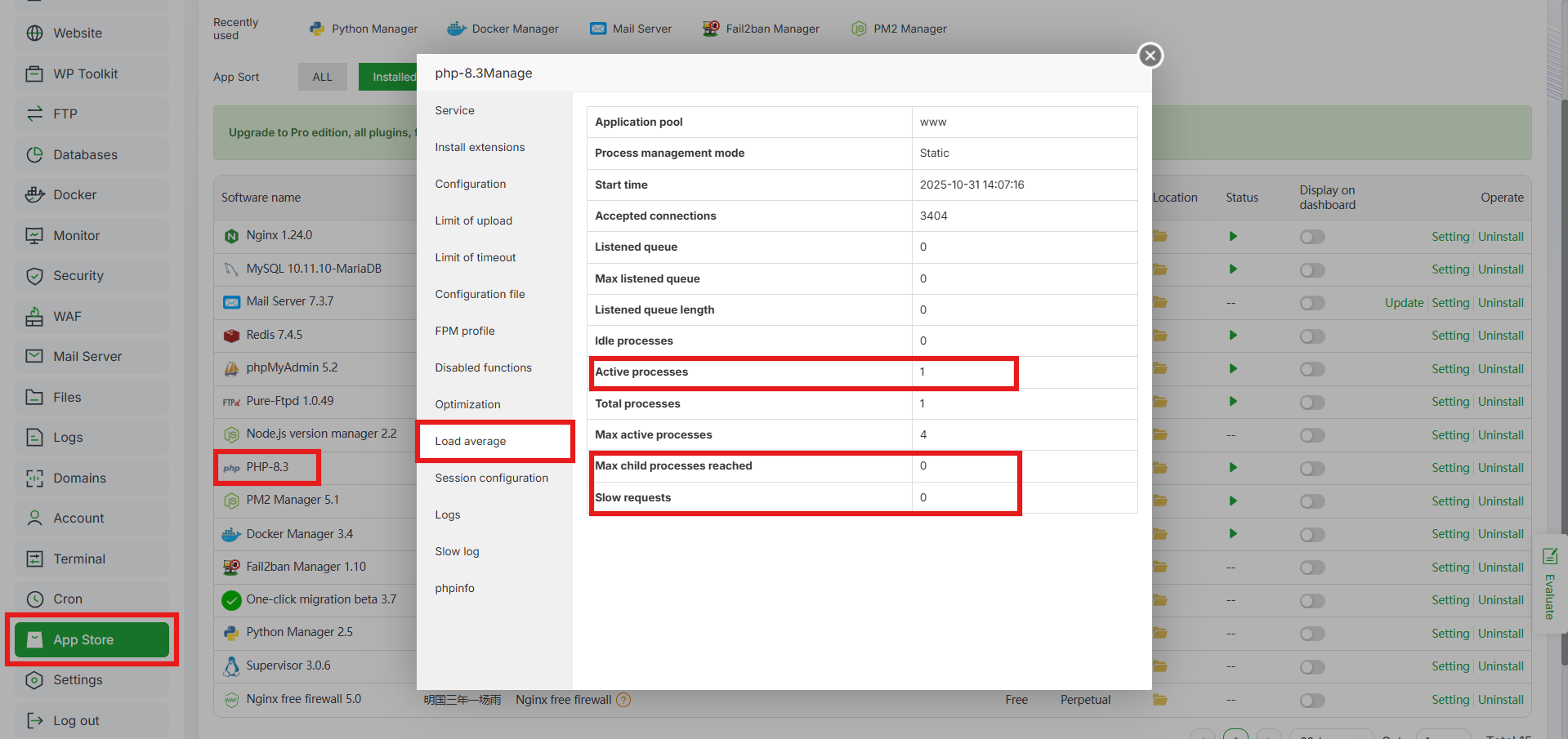Click the Redis 7.4.5 row icon
This screenshot has height=739, width=1568.
[231, 335]
